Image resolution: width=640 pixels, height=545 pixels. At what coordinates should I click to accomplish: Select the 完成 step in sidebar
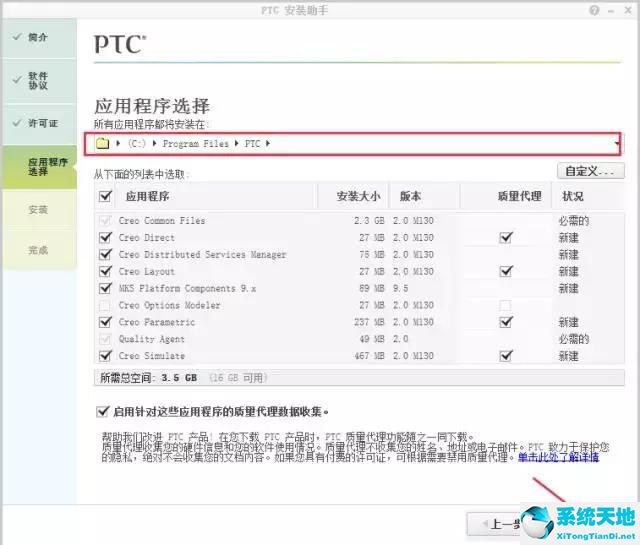(40, 250)
